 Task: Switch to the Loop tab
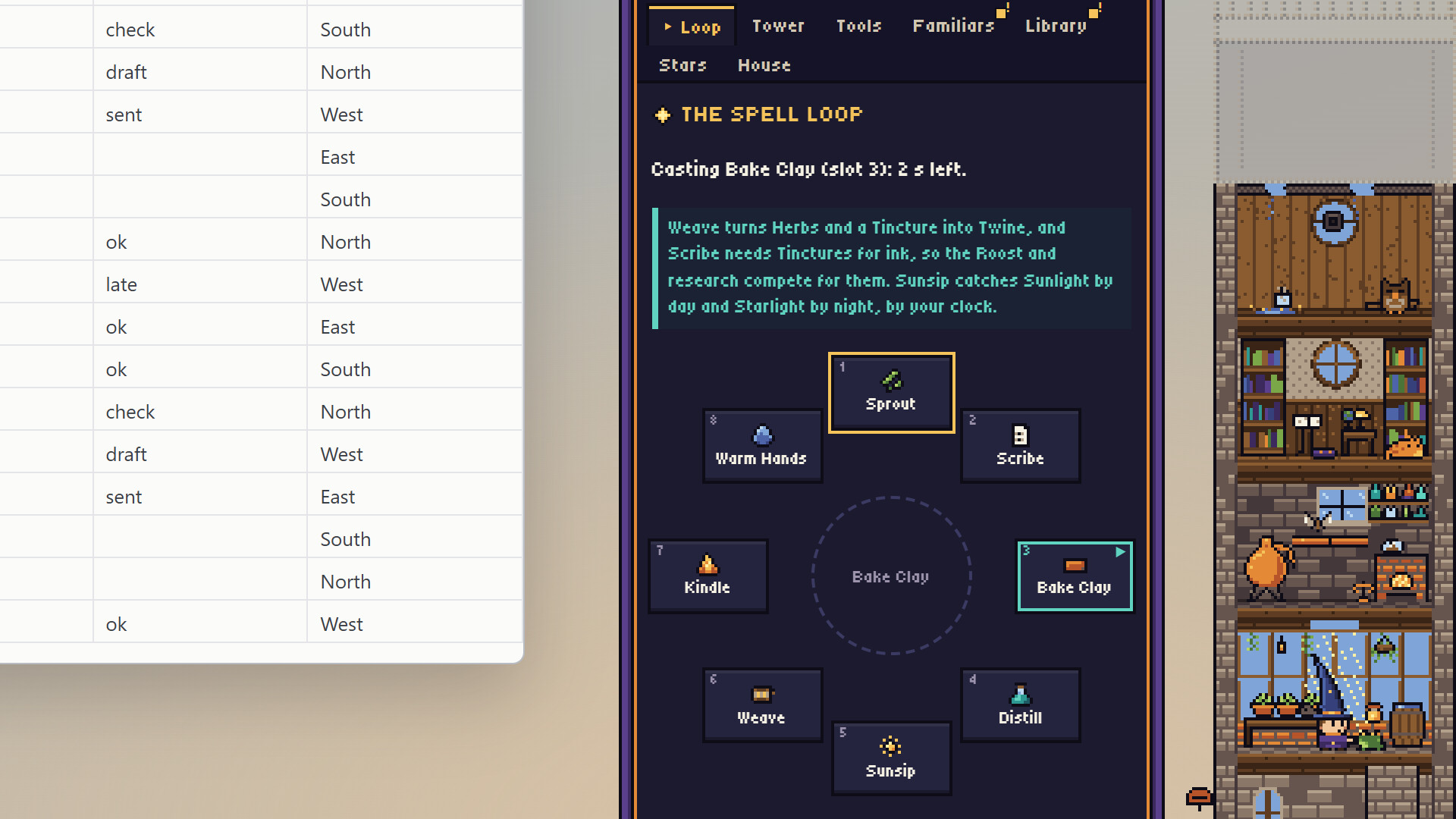[x=692, y=27]
